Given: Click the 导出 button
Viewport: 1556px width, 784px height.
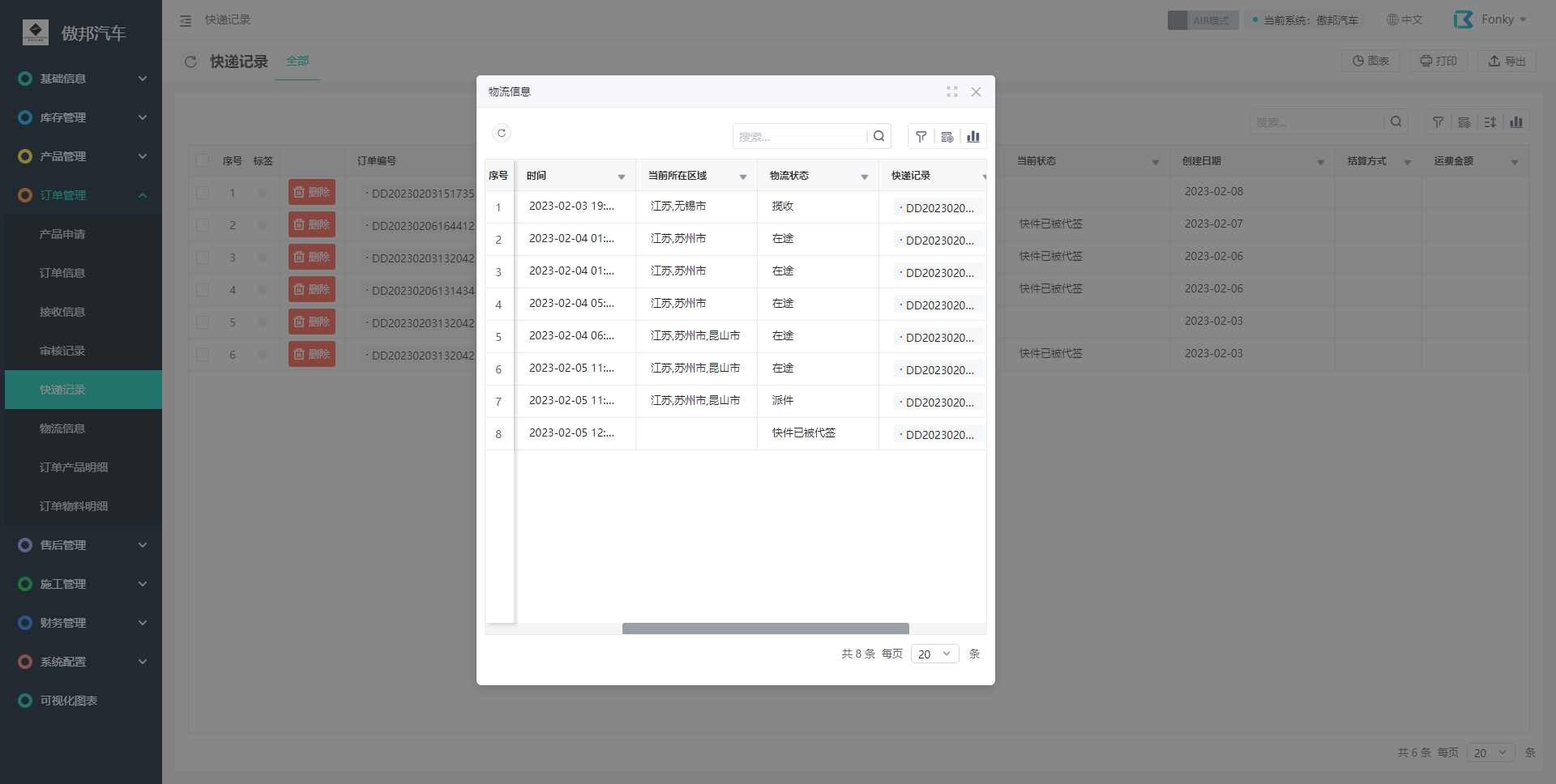Looking at the screenshot, I should pyautogui.click(x=1507, y=61).
